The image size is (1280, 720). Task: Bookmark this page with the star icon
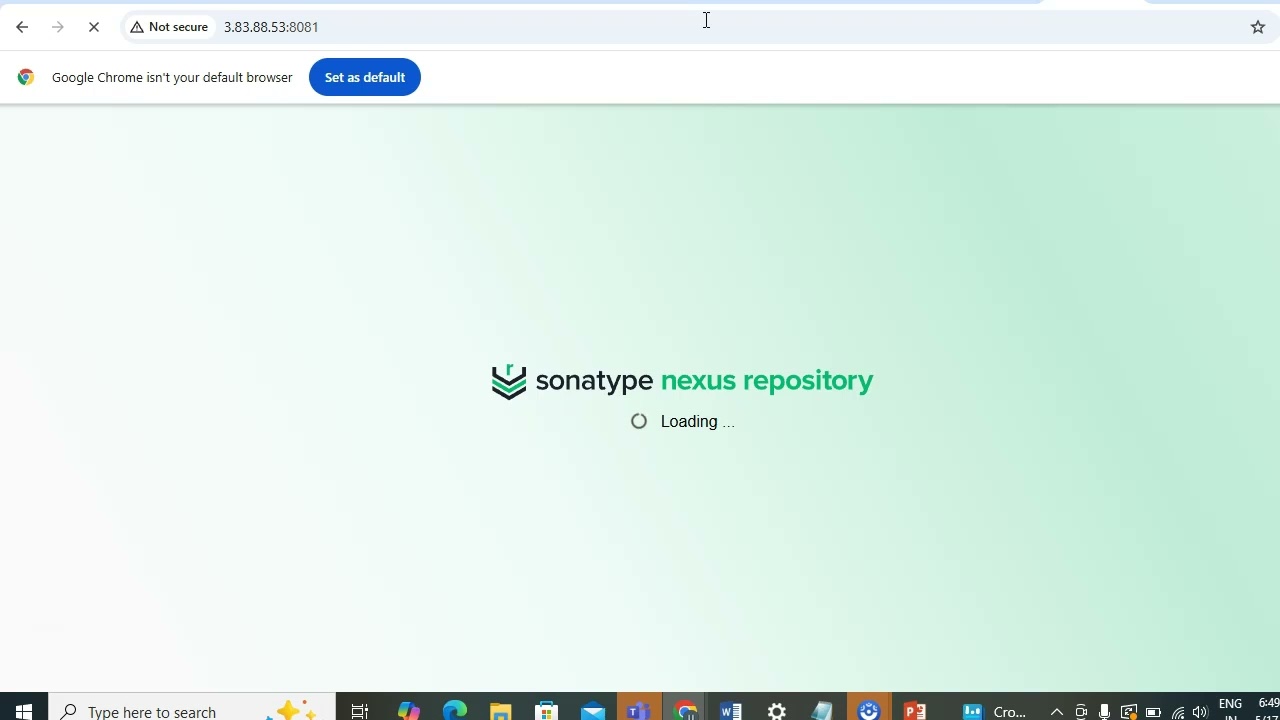click(x=1258, y=27)
